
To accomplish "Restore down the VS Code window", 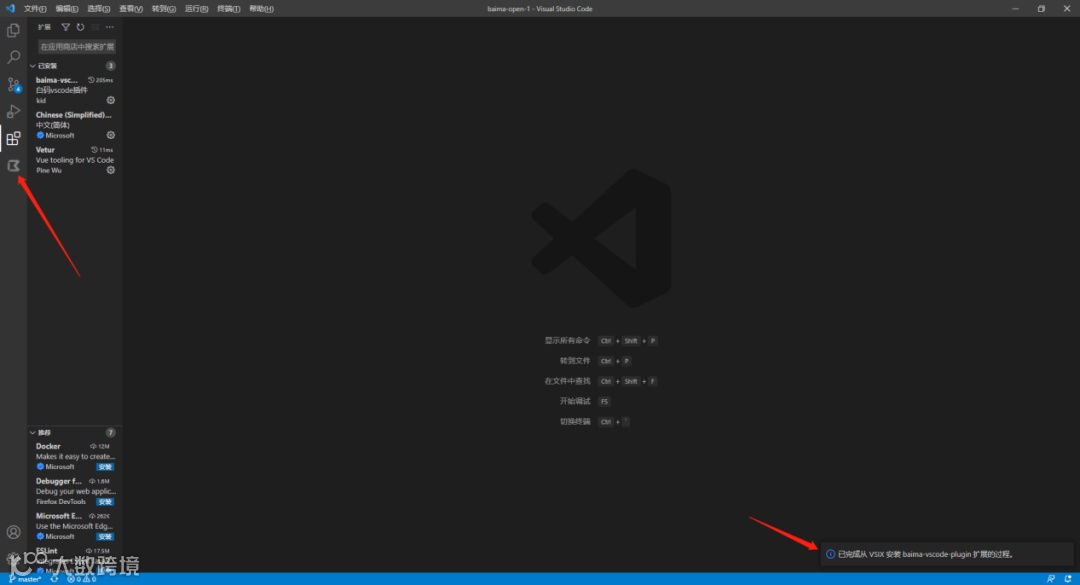I will coord(1041,8).
